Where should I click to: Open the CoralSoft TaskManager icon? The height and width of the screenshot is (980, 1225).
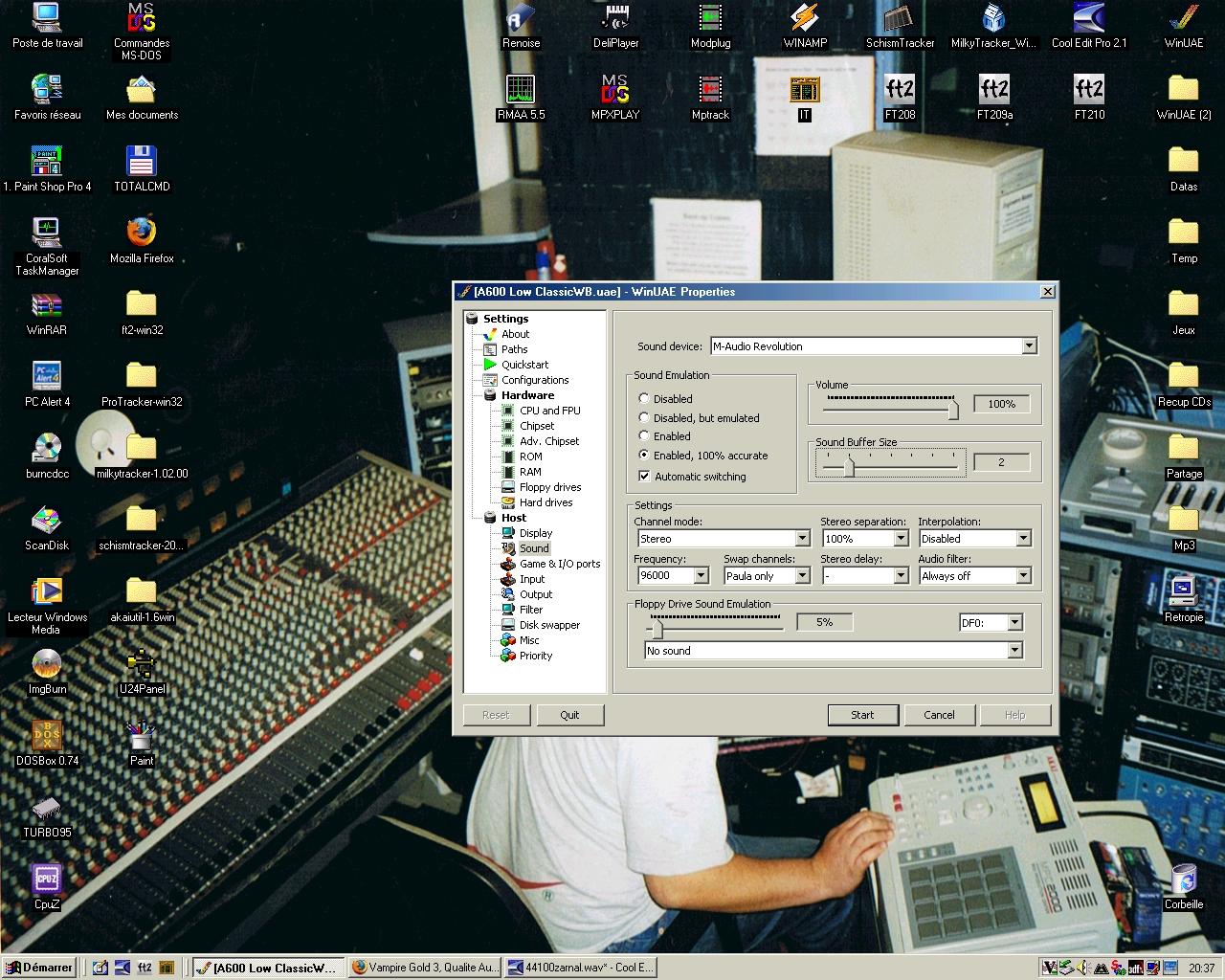point(47,246)
